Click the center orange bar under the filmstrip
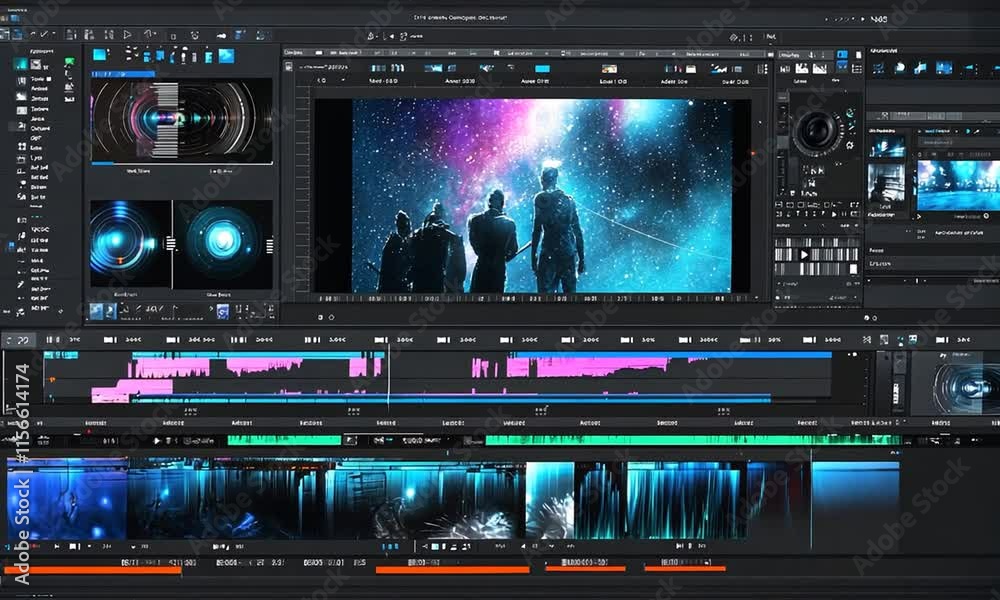1000x600 pixels. point(452,570)
